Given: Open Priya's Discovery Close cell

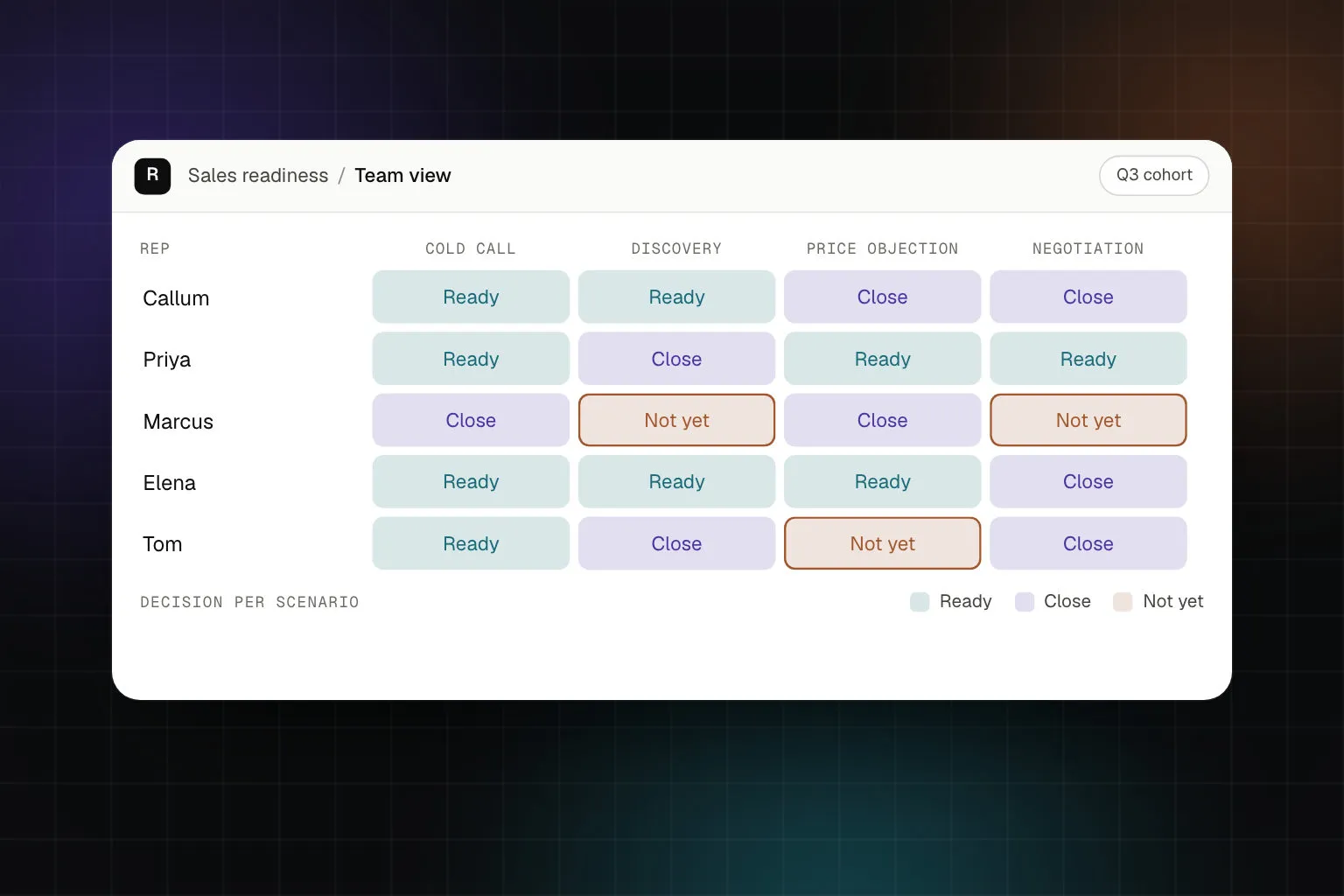Looking at the screenshot, I should click(x=676, y=359).
